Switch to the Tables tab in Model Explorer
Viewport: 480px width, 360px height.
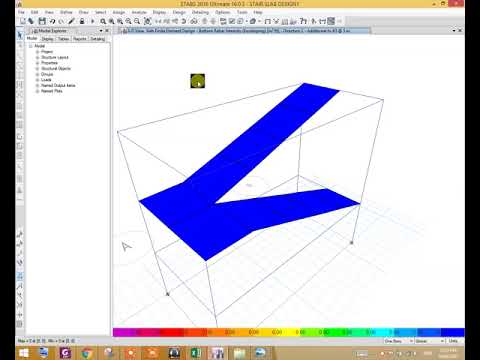coord(64,39)
